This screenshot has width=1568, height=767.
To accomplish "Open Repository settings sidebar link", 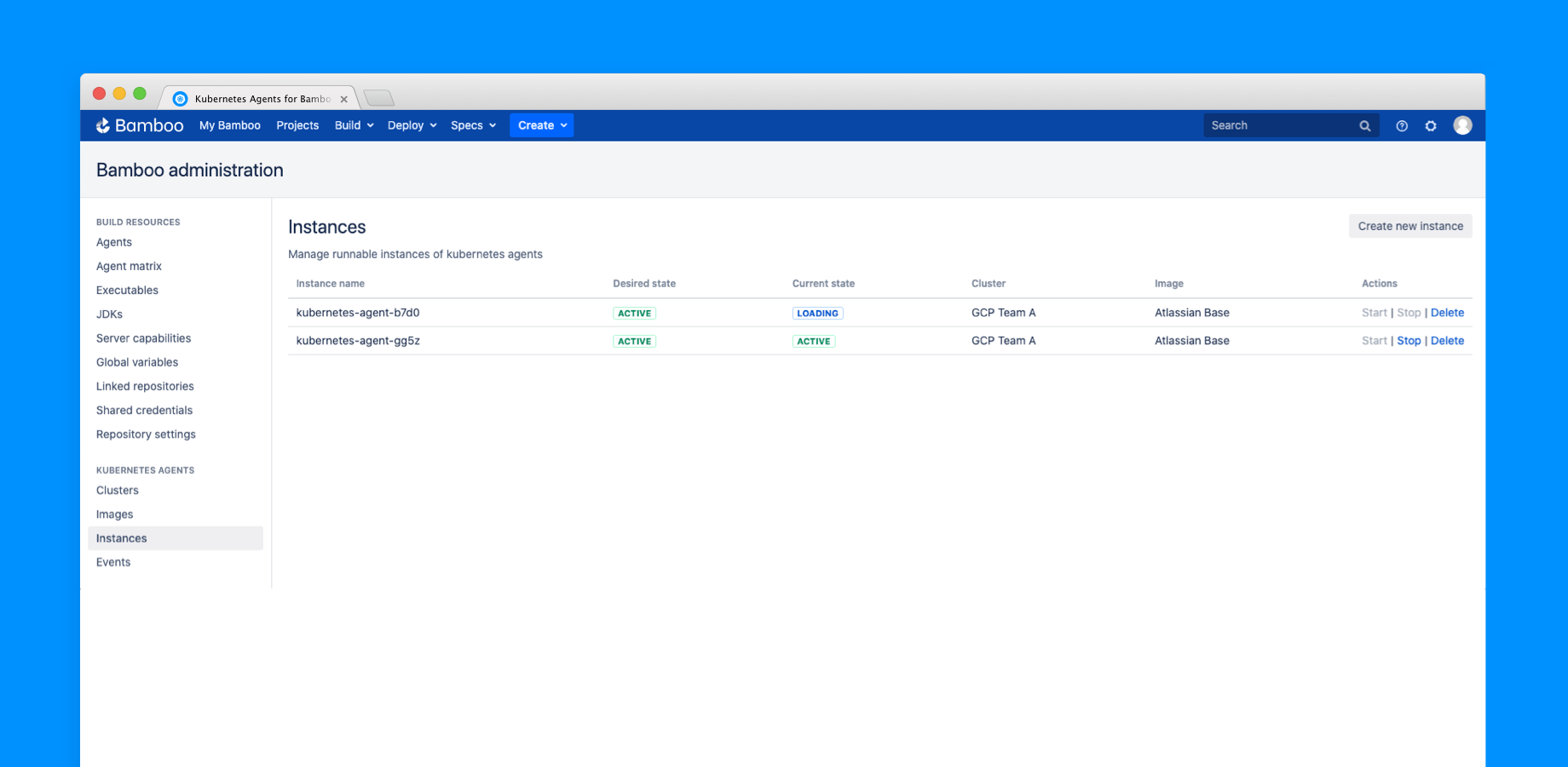I will tap(146, 434).
